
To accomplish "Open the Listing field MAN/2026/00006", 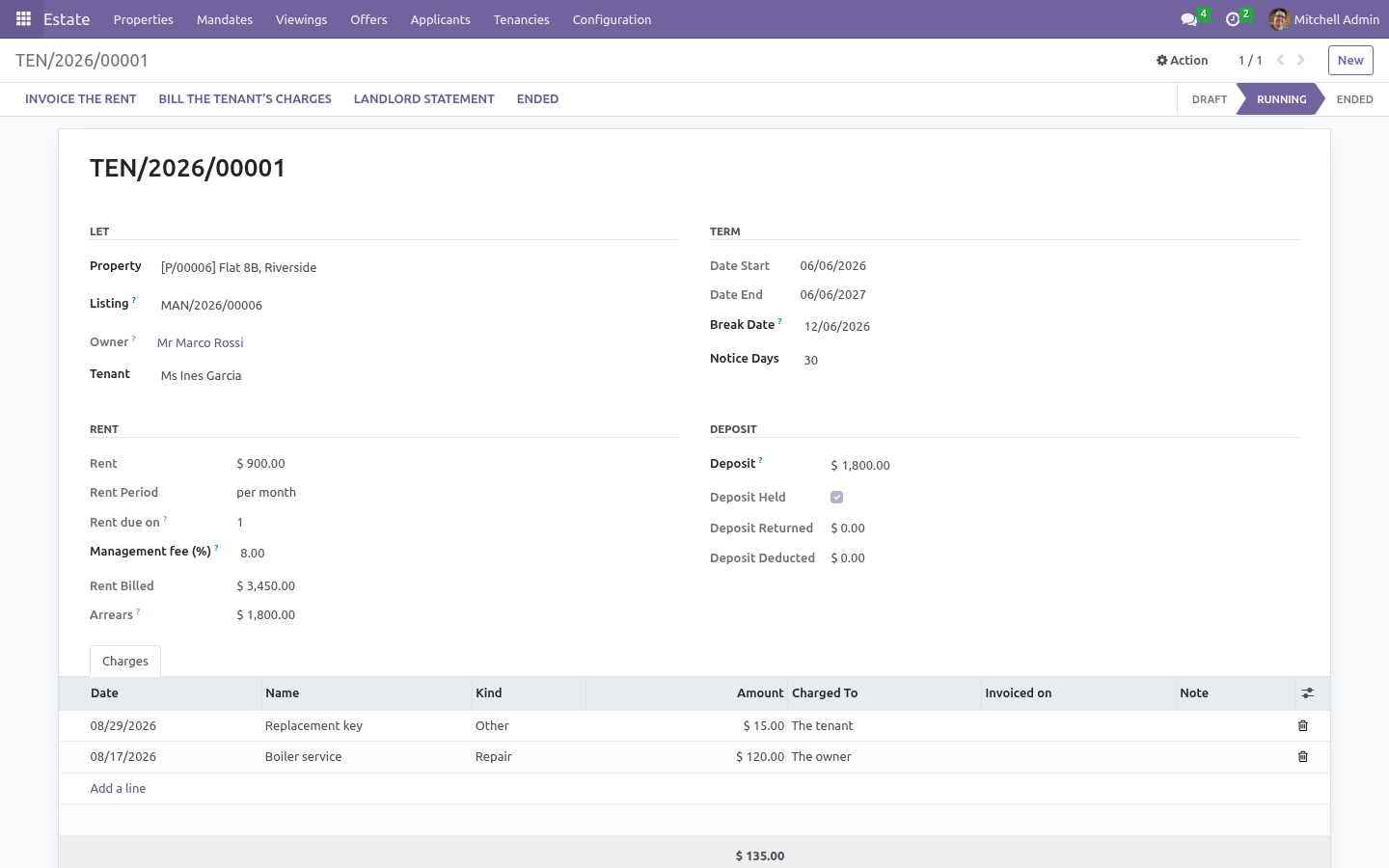I will click(420, 306).
